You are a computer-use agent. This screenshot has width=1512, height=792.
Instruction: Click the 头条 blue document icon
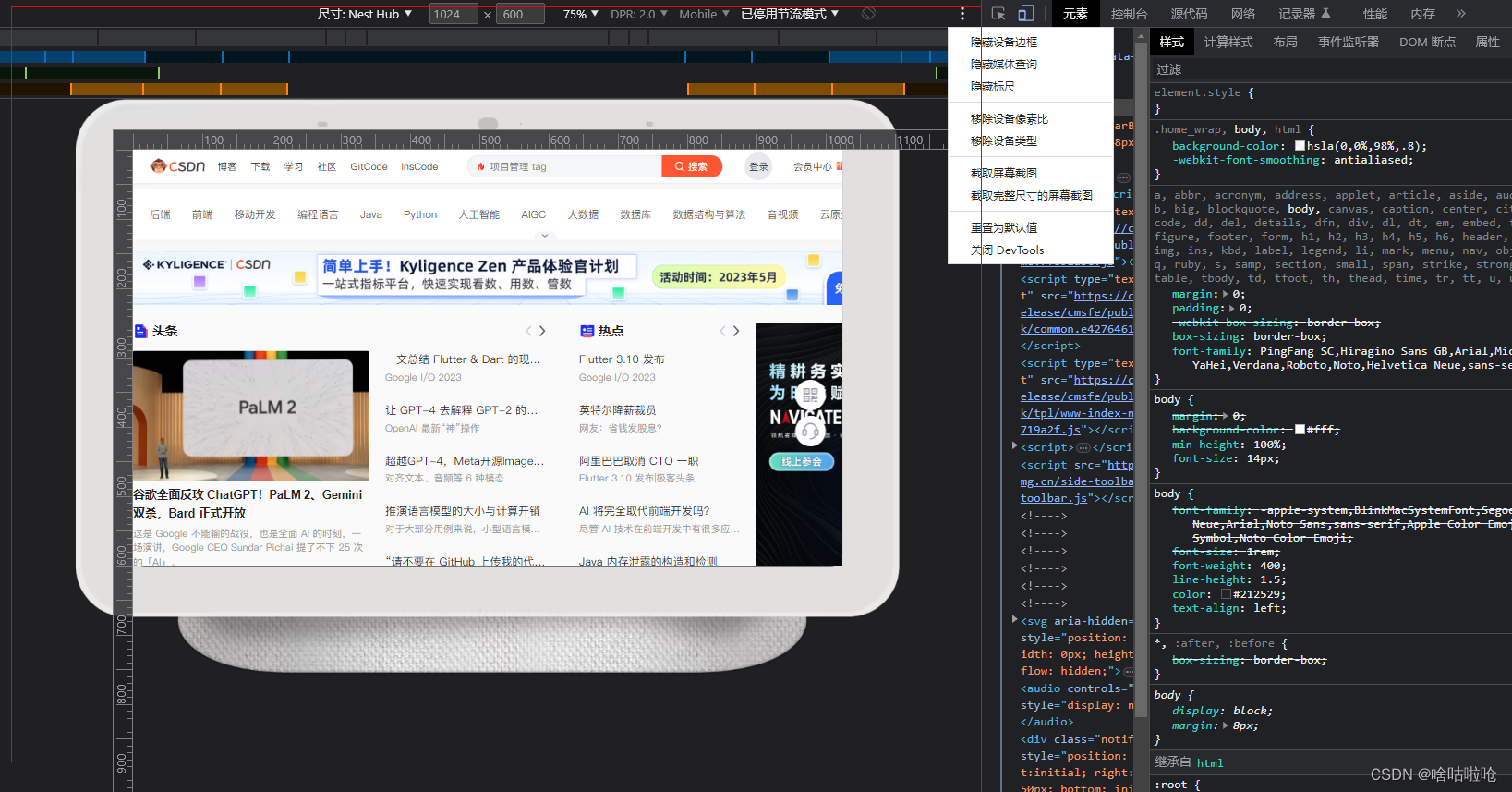[x=141, y=331]
